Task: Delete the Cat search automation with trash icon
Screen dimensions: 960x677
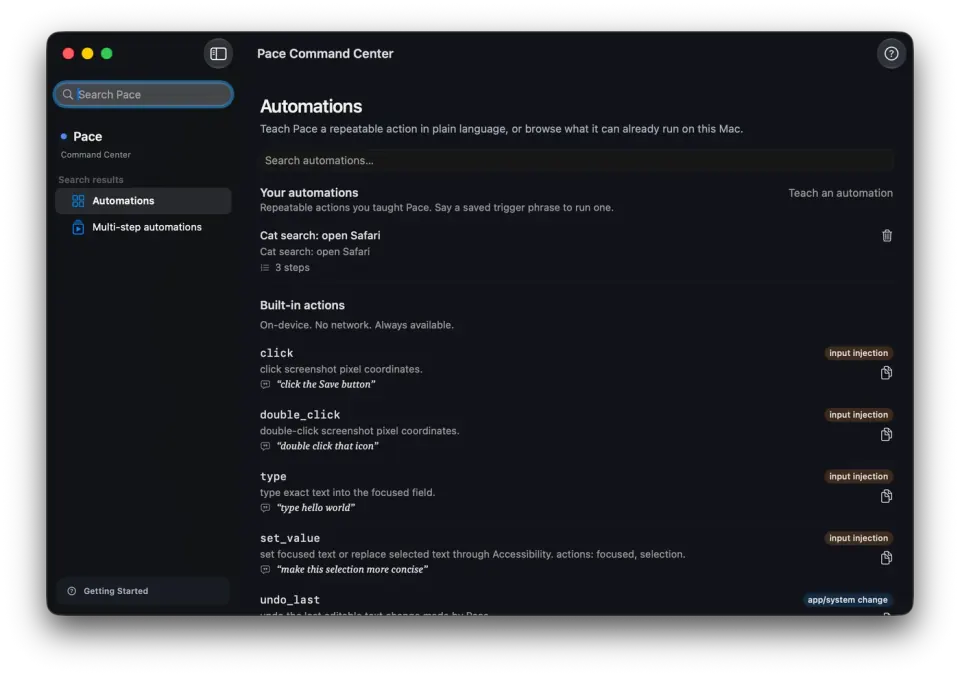Action: click(x=886, y=236)
